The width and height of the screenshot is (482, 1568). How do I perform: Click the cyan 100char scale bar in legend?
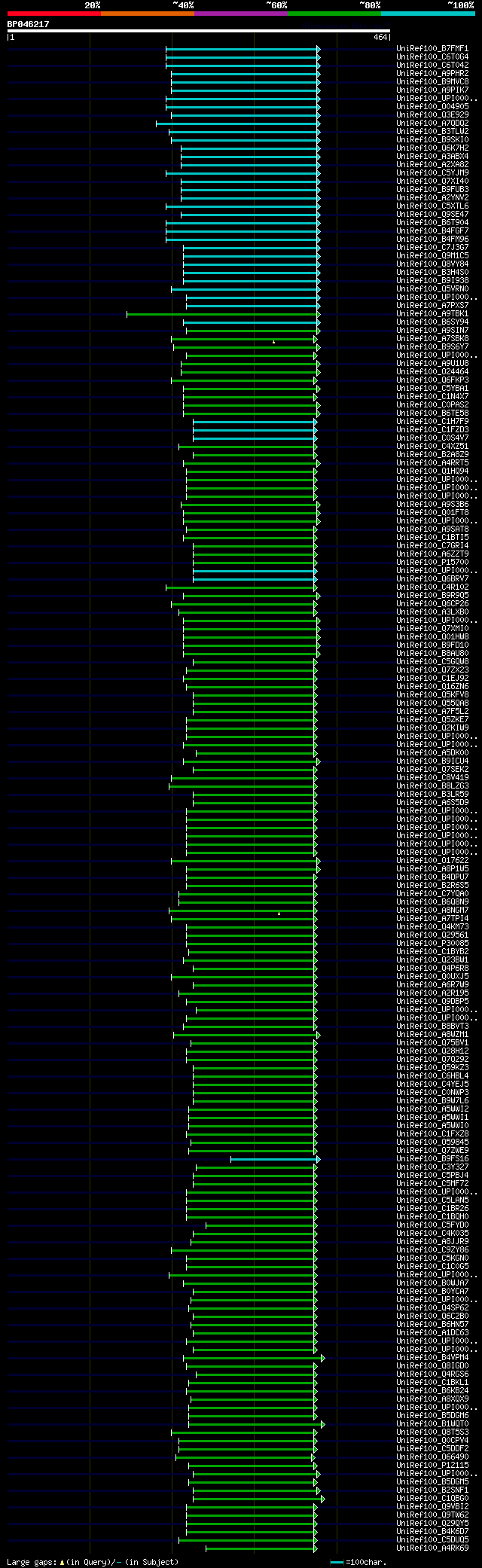tap(337, 1562)
